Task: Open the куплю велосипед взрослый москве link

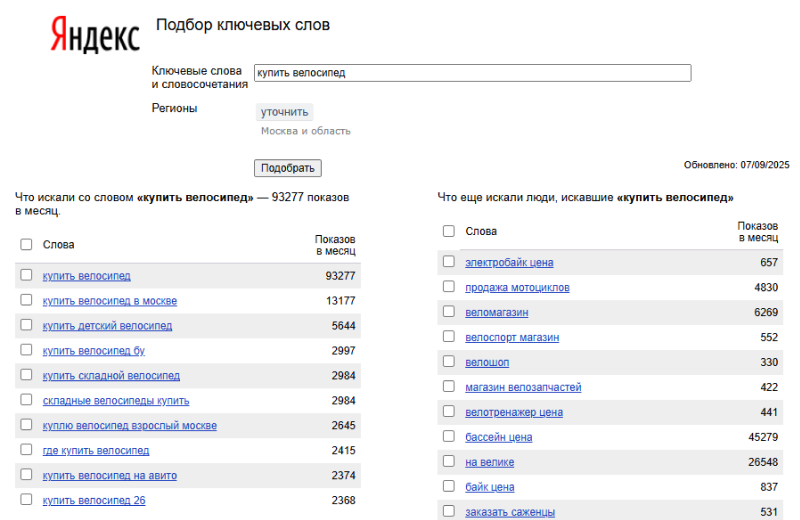Action: [130, 426]
